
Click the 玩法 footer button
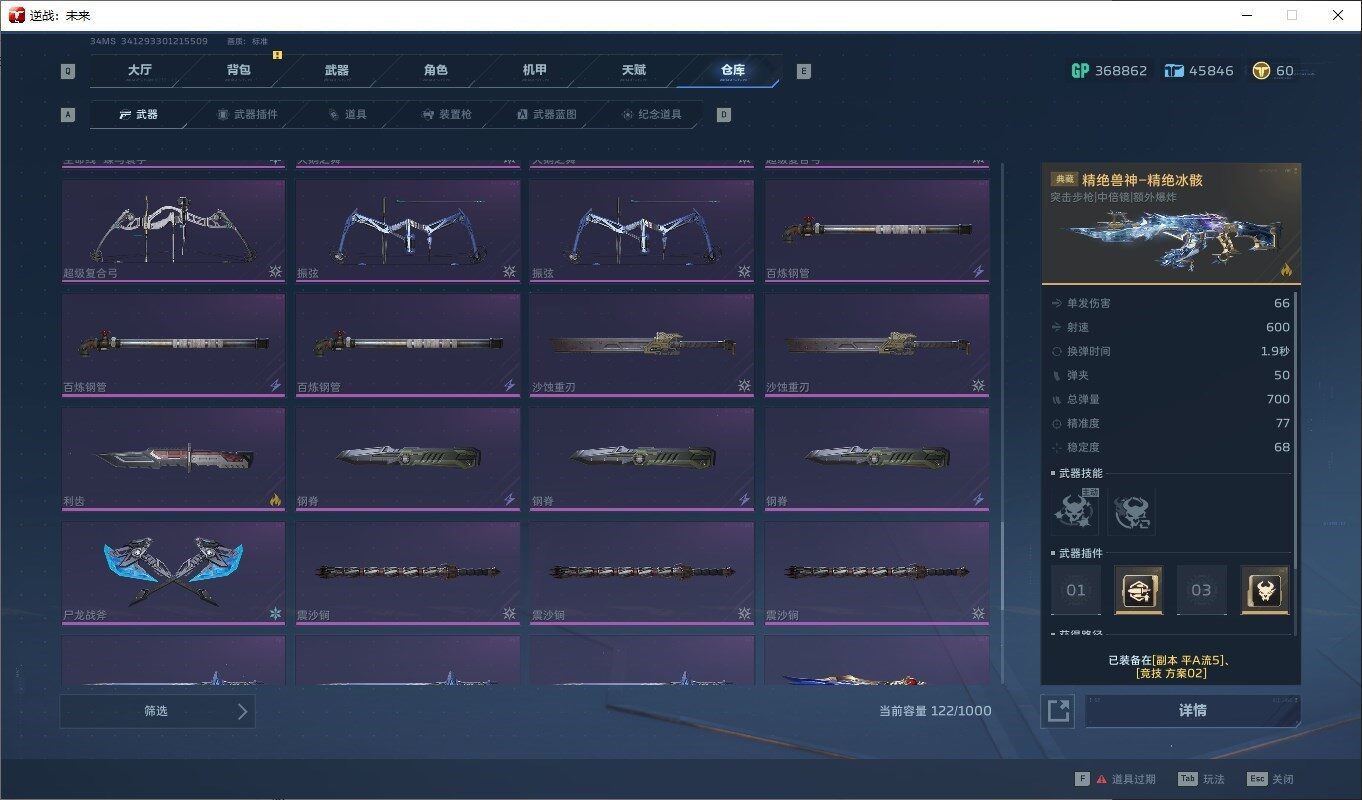point(1213,779)
